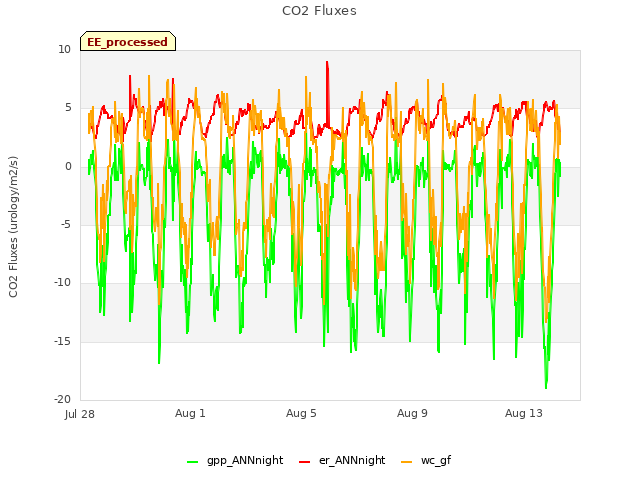
Task: Click the Jul 28 x-axis label
Action: click(x=80, y=414)
